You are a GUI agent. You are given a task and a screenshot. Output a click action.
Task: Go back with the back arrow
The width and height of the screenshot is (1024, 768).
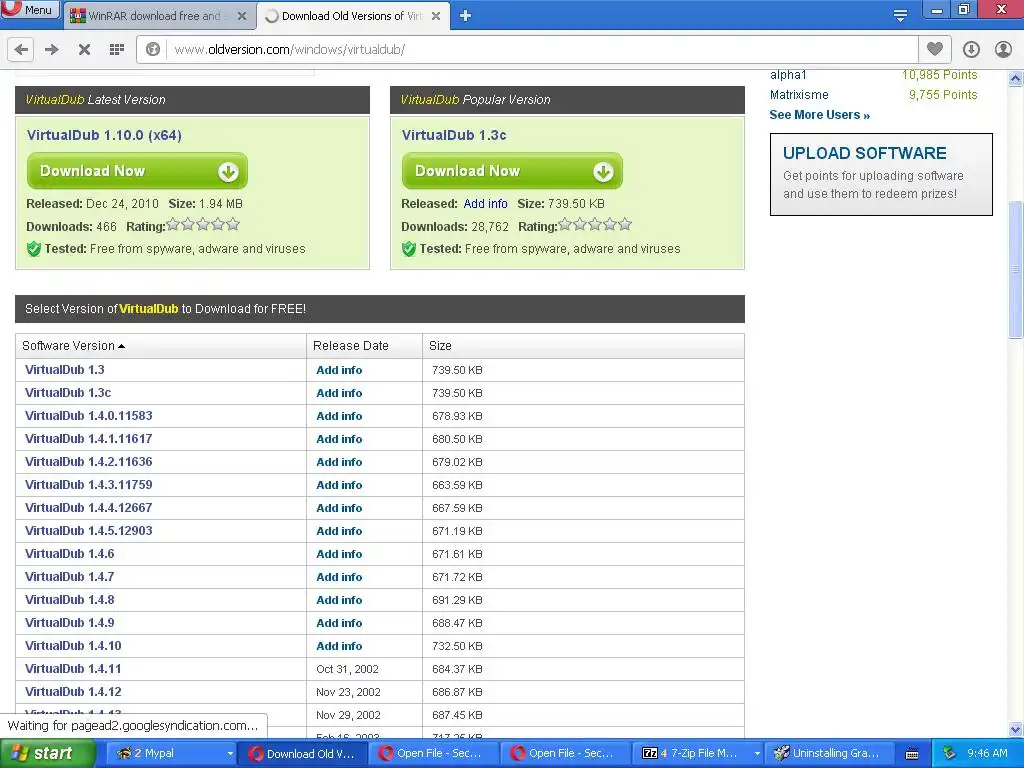pyautogui.click(x=21, y=49)
